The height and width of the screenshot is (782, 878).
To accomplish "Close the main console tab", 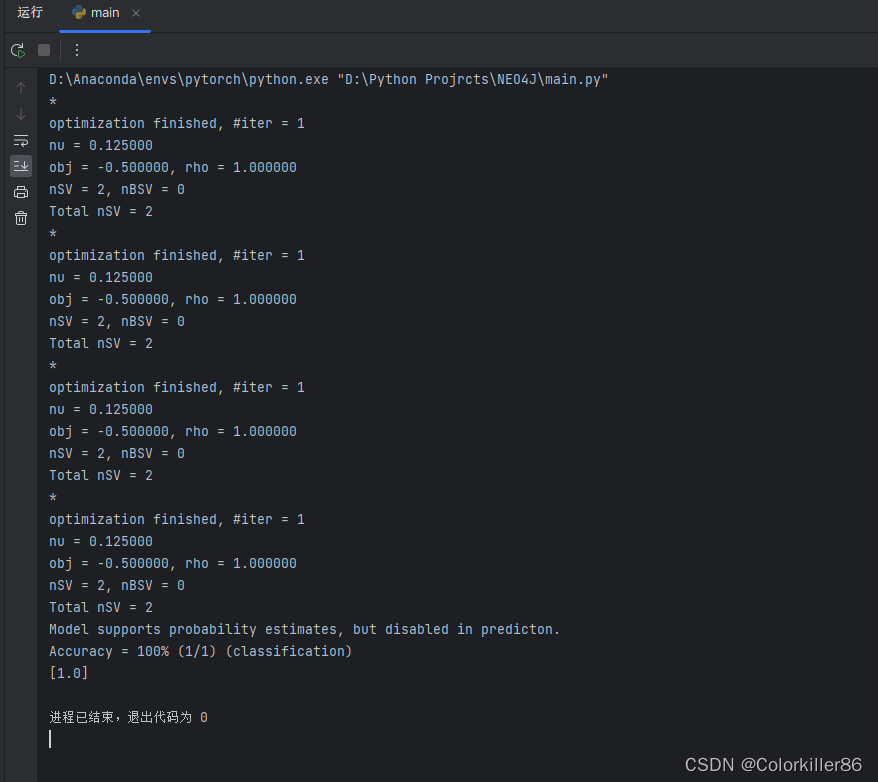I will 136,13.
